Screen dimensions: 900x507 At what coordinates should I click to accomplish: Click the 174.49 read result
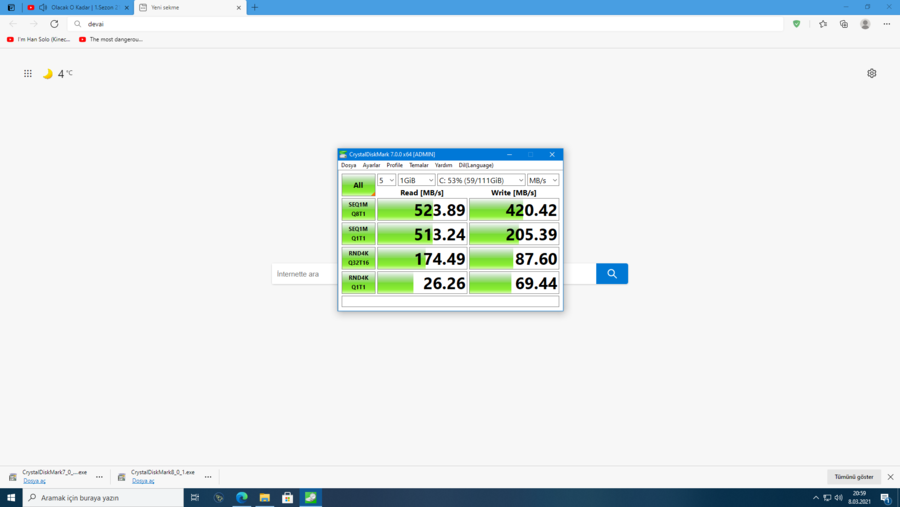click(422, 258)
